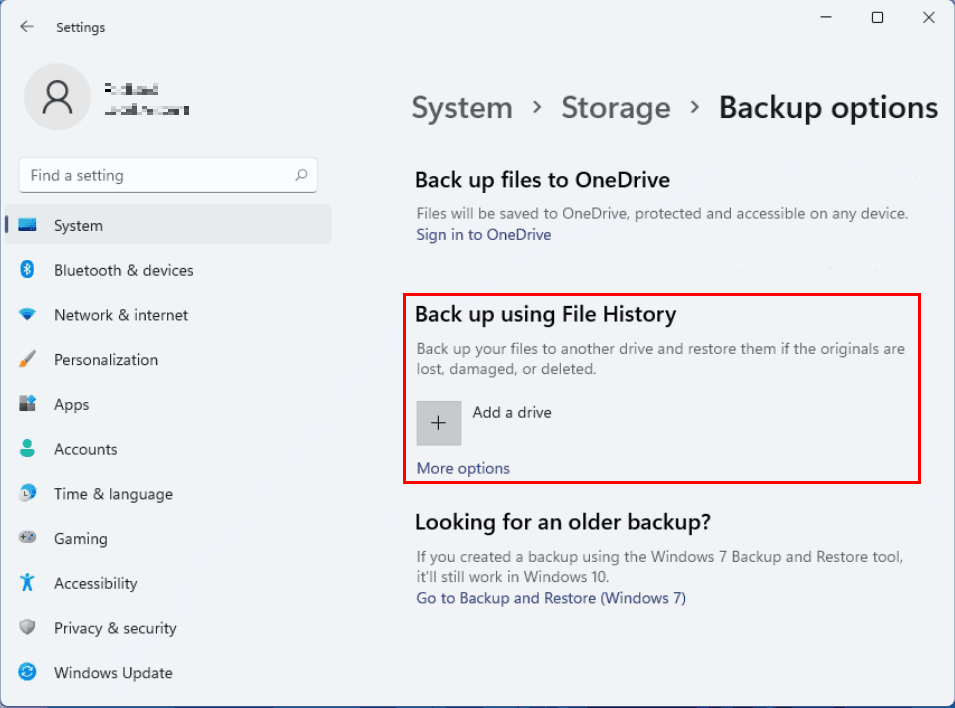Click the Add a drive plus button
This screenshot has height=708, width=955.
tap(439, 423)
